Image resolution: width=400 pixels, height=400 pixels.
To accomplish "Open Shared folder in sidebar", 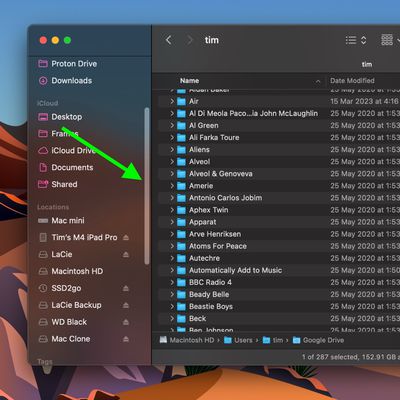I will [58, 184].
